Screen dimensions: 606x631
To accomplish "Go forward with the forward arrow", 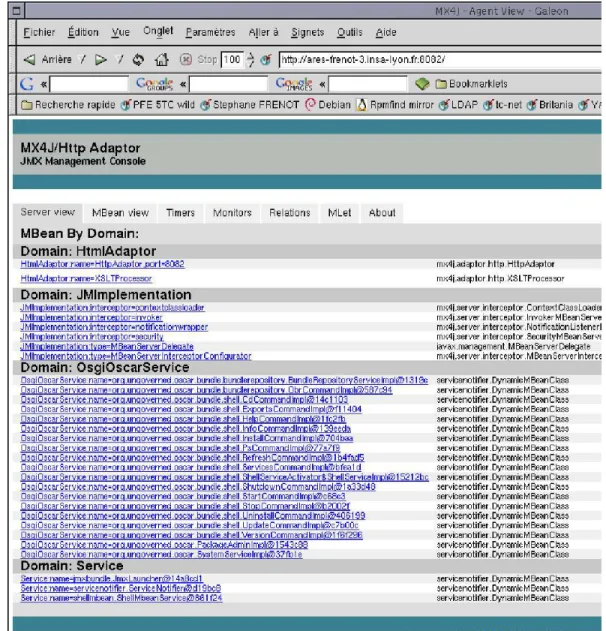I will coord(100,60).
